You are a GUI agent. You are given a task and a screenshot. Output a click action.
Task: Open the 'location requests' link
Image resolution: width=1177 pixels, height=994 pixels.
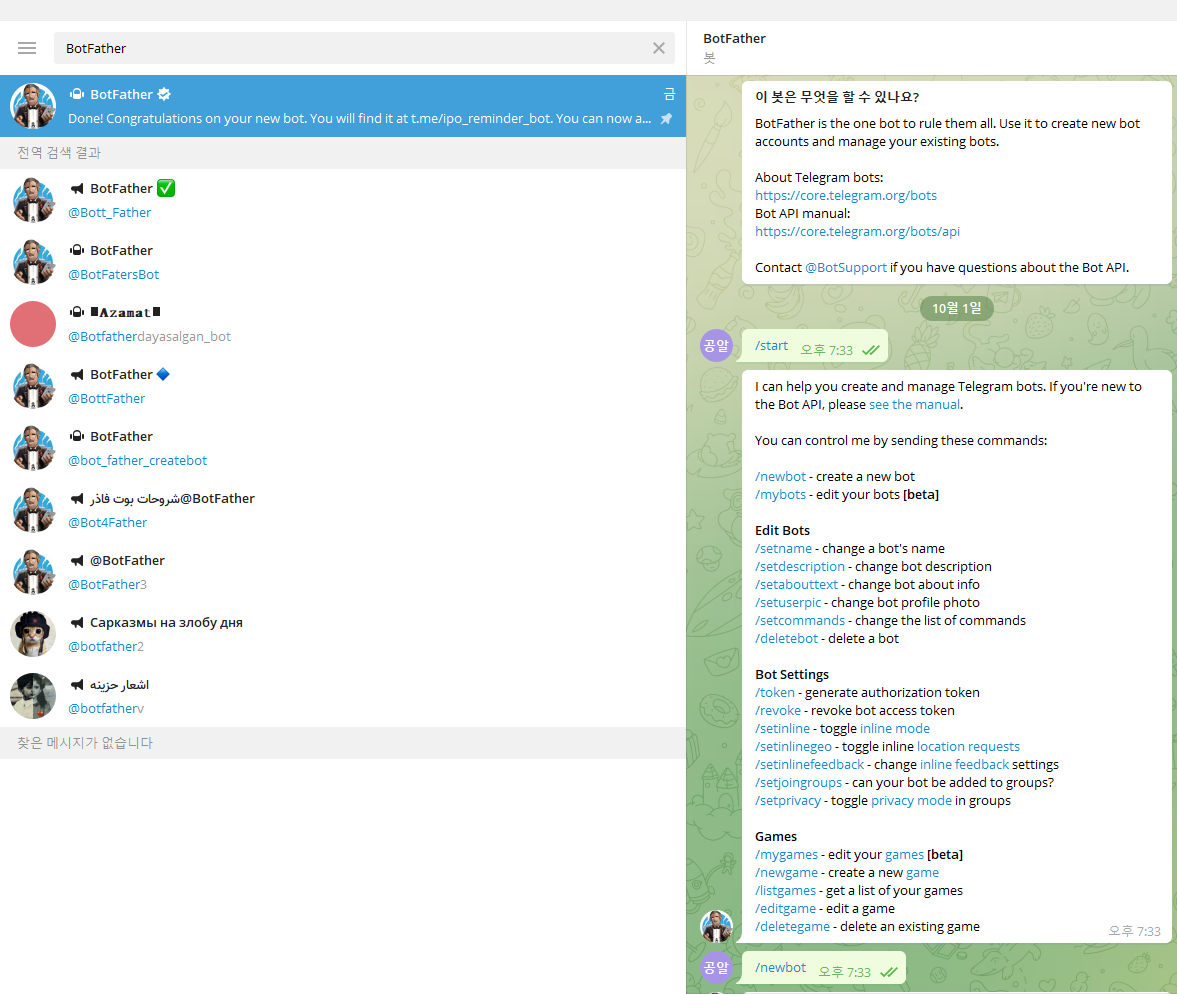point(968,746)
